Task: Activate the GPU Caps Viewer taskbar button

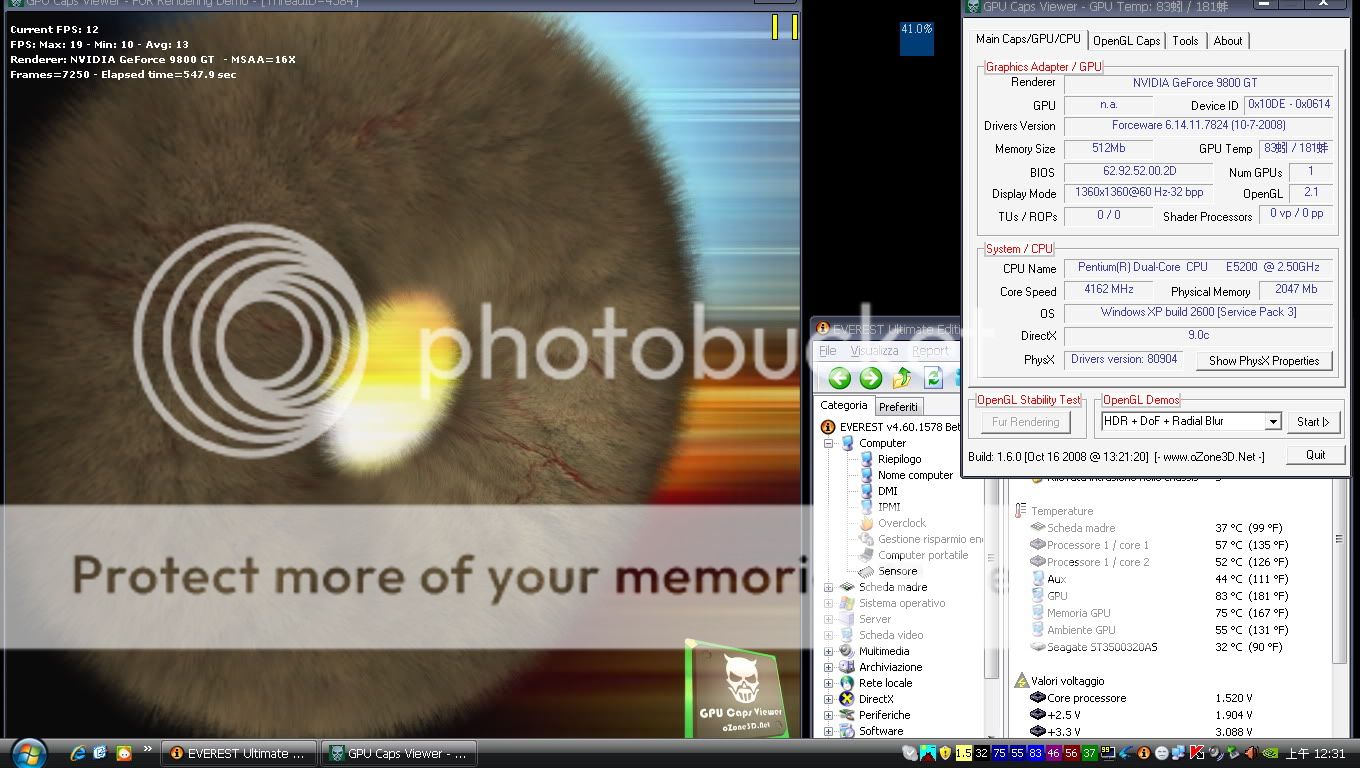Action: coord(398,753)
